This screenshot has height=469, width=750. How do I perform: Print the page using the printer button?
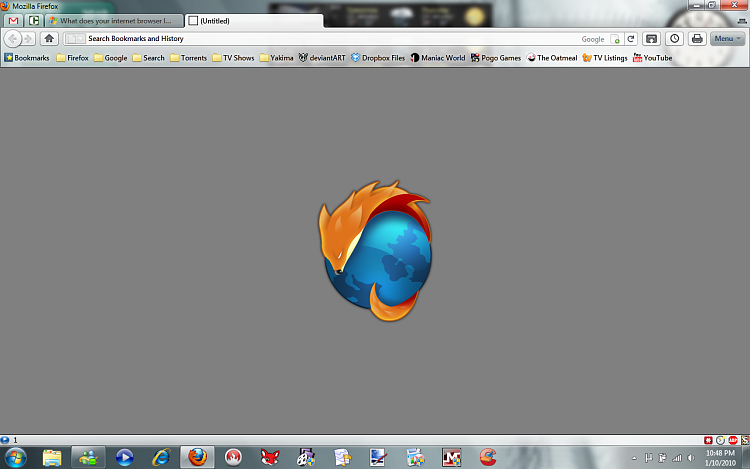point(697,39)
